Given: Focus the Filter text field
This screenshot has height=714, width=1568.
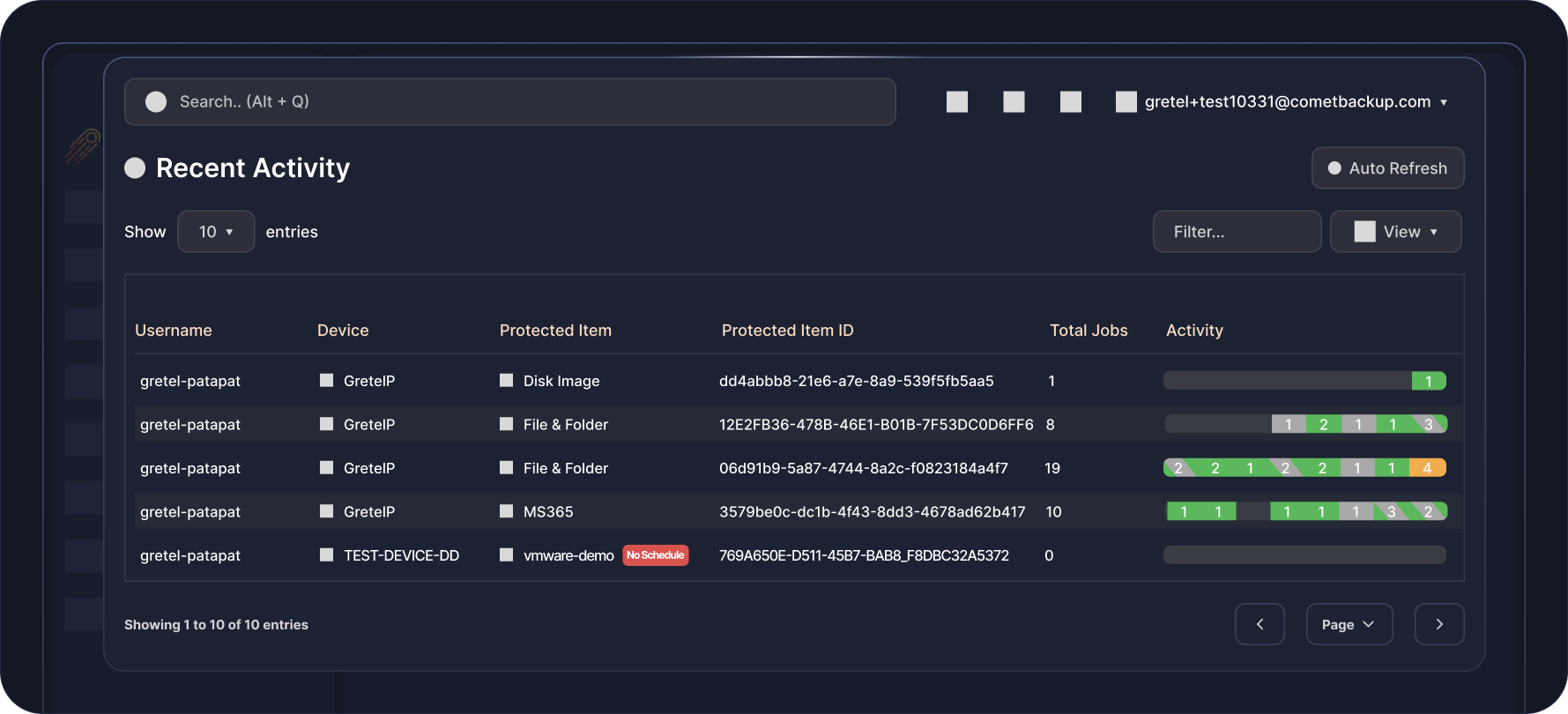Looking at the screenshot, I should click(1237, 232).
